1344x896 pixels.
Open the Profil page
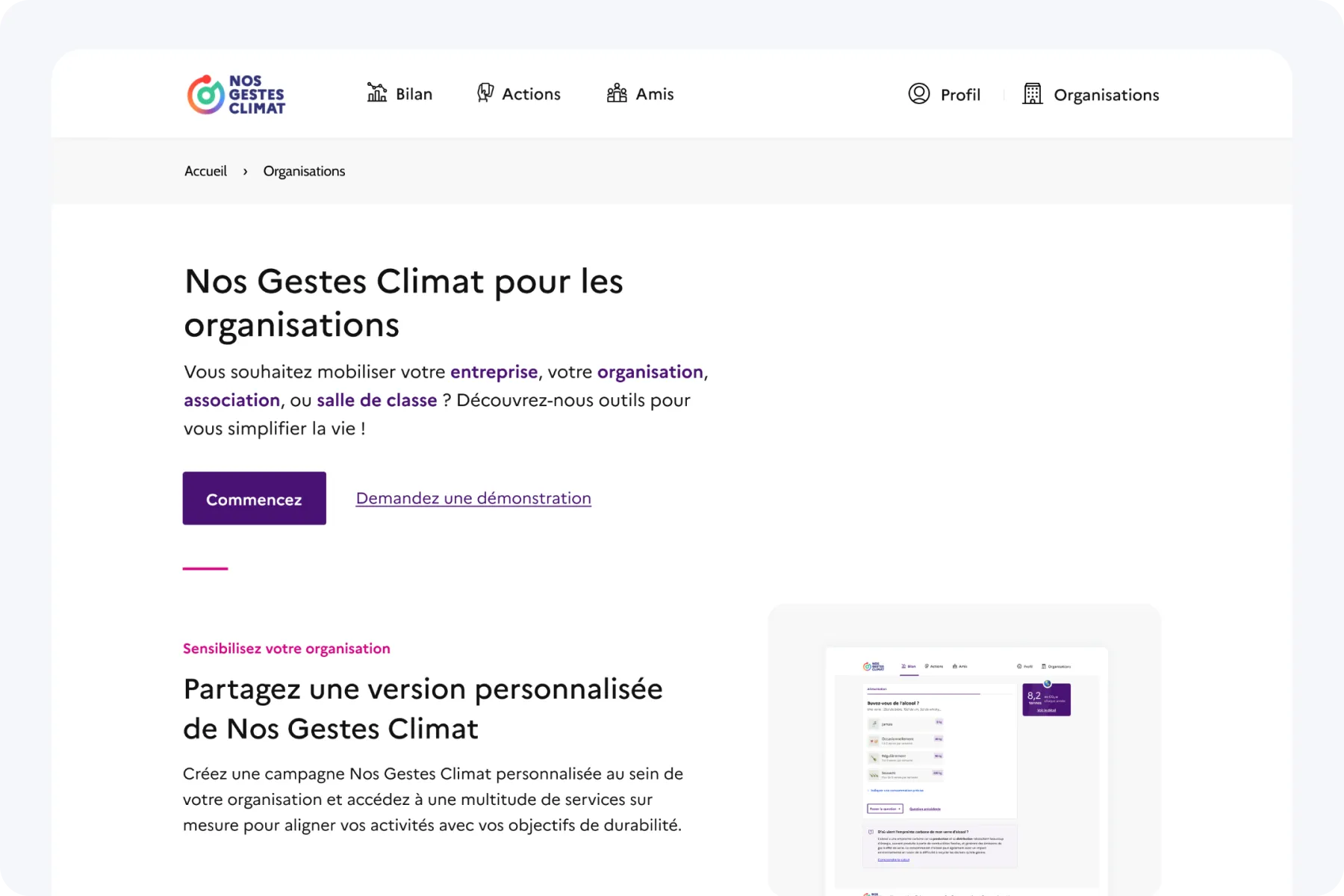[x=945, y=95]
